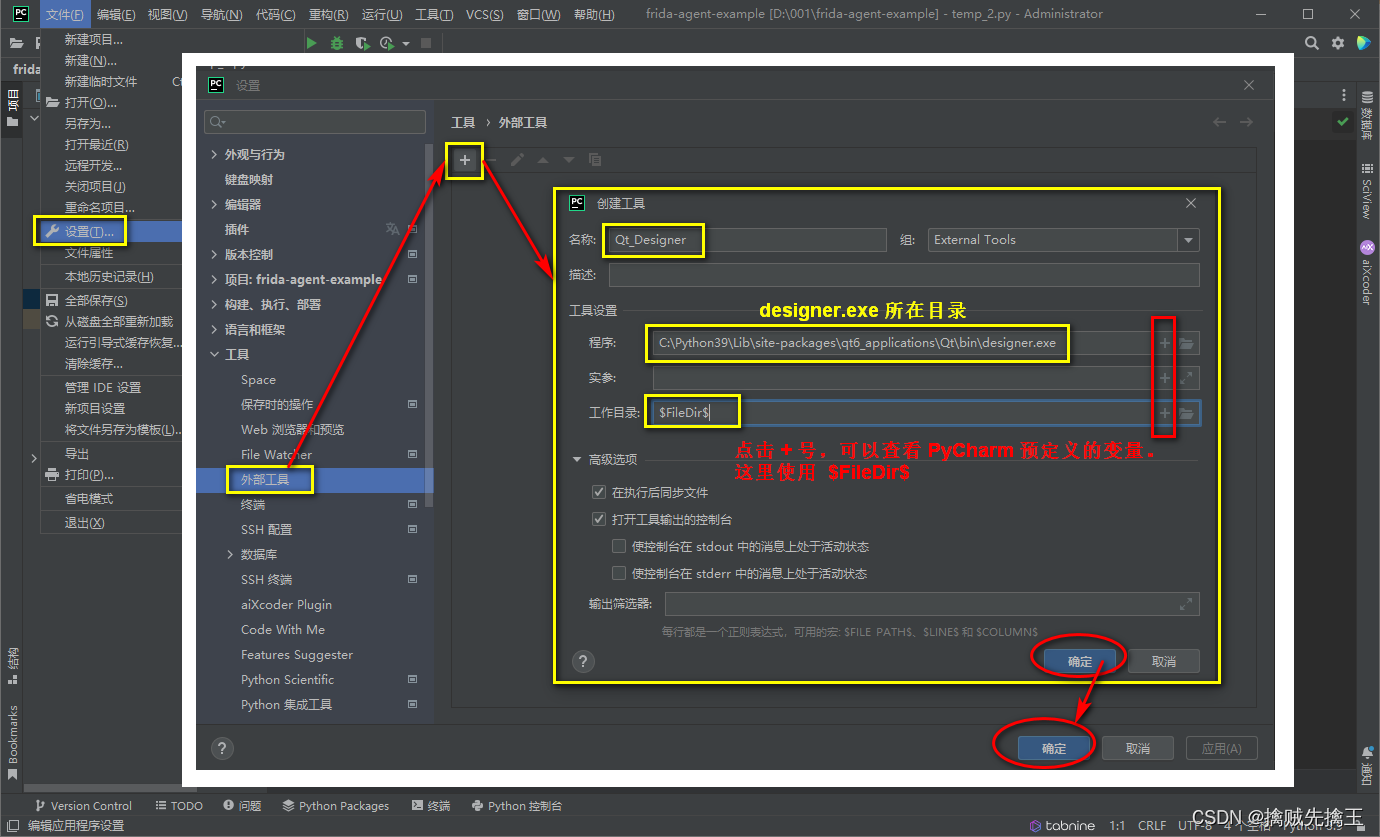1380x837 pixels.
Task: Click the Run with Coverage icon
Action: pos(362,43)
